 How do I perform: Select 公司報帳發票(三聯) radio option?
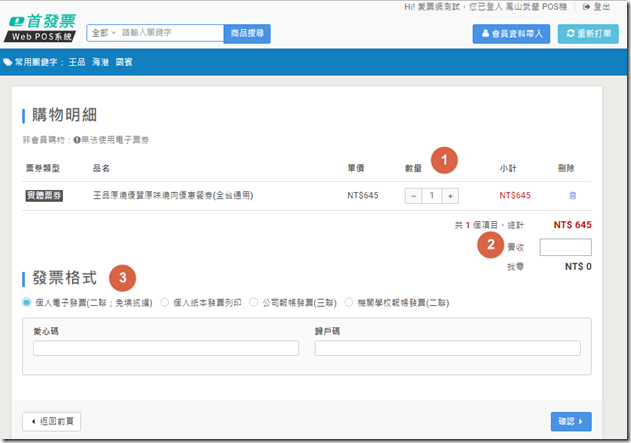[254, 302]
